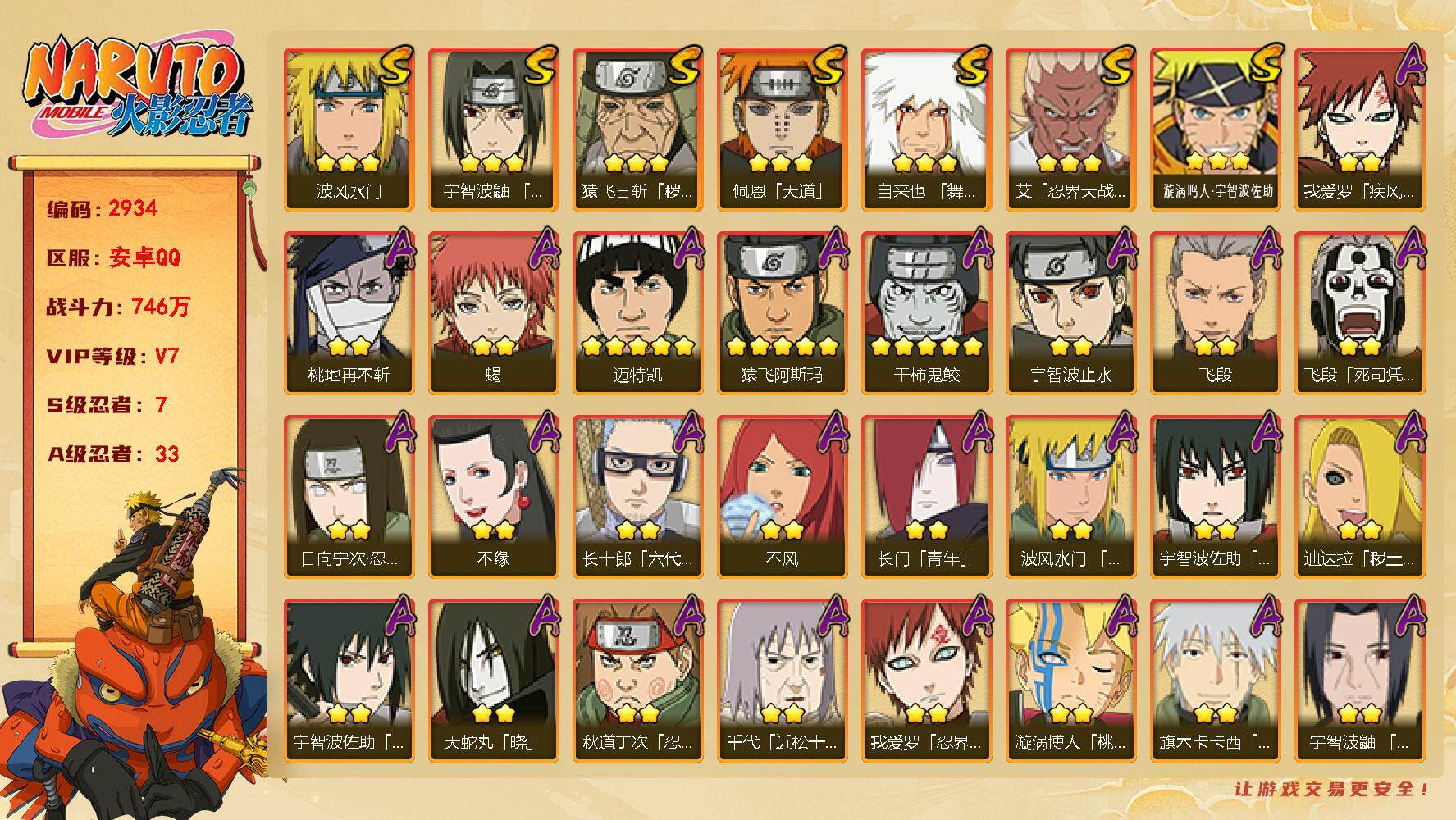
Task: Open the 长门「青年」 ninja card
Action: pos(926,497)
